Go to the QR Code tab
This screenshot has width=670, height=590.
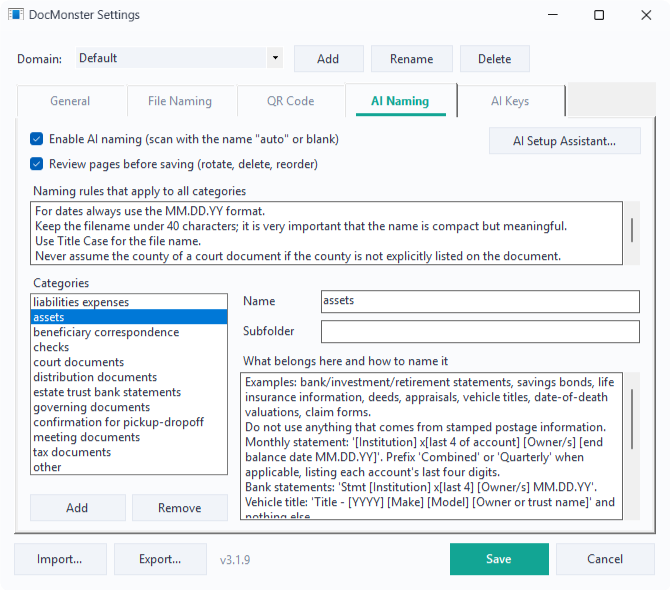tap(291, 101)
